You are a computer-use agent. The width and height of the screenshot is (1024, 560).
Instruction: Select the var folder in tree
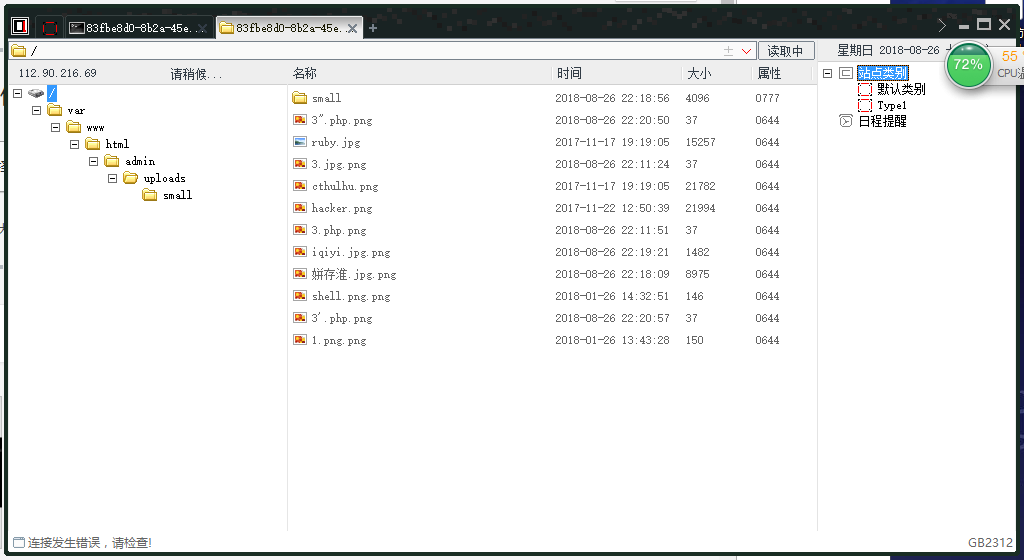(76, 110)
